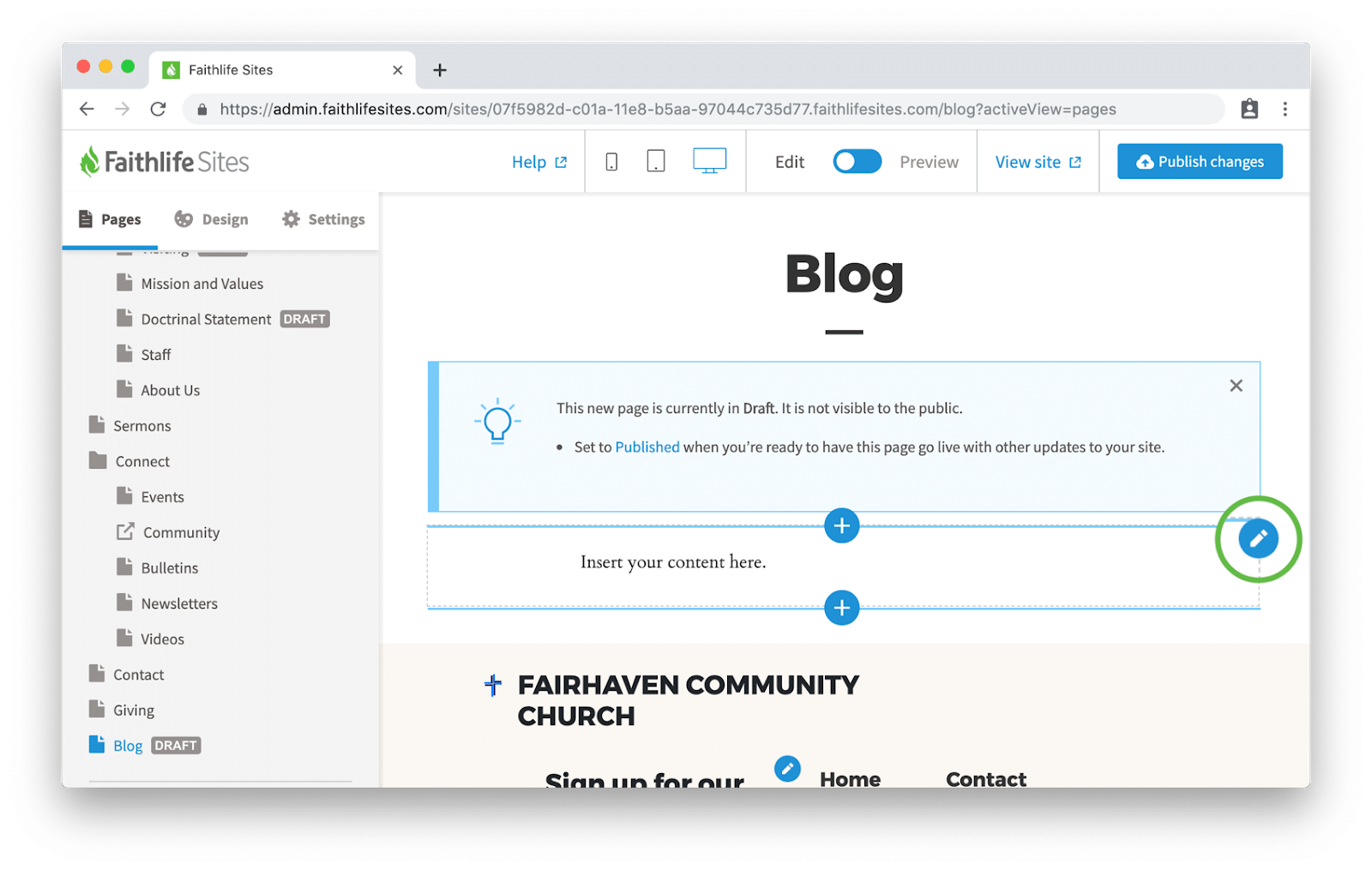Screen dimensions: 1372x870
Task: Click the Faithlife Sites logo
Action: click(164, 161)
